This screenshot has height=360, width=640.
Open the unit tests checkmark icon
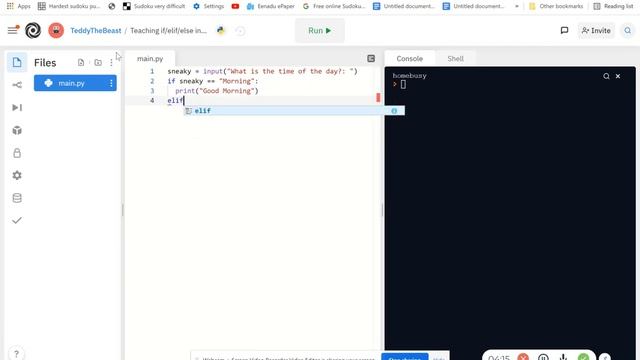17,220
